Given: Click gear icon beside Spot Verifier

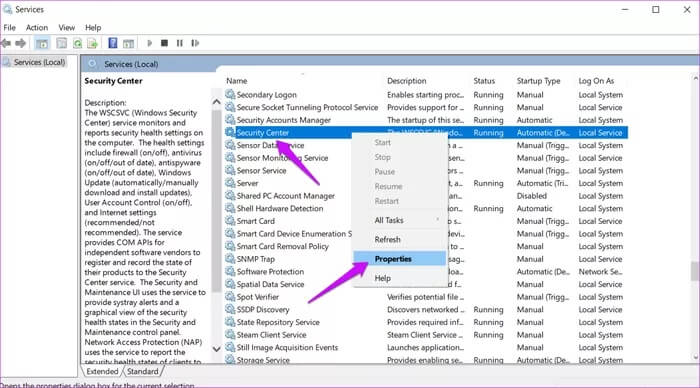Looking at the screenshot, I should click(230, 296).
